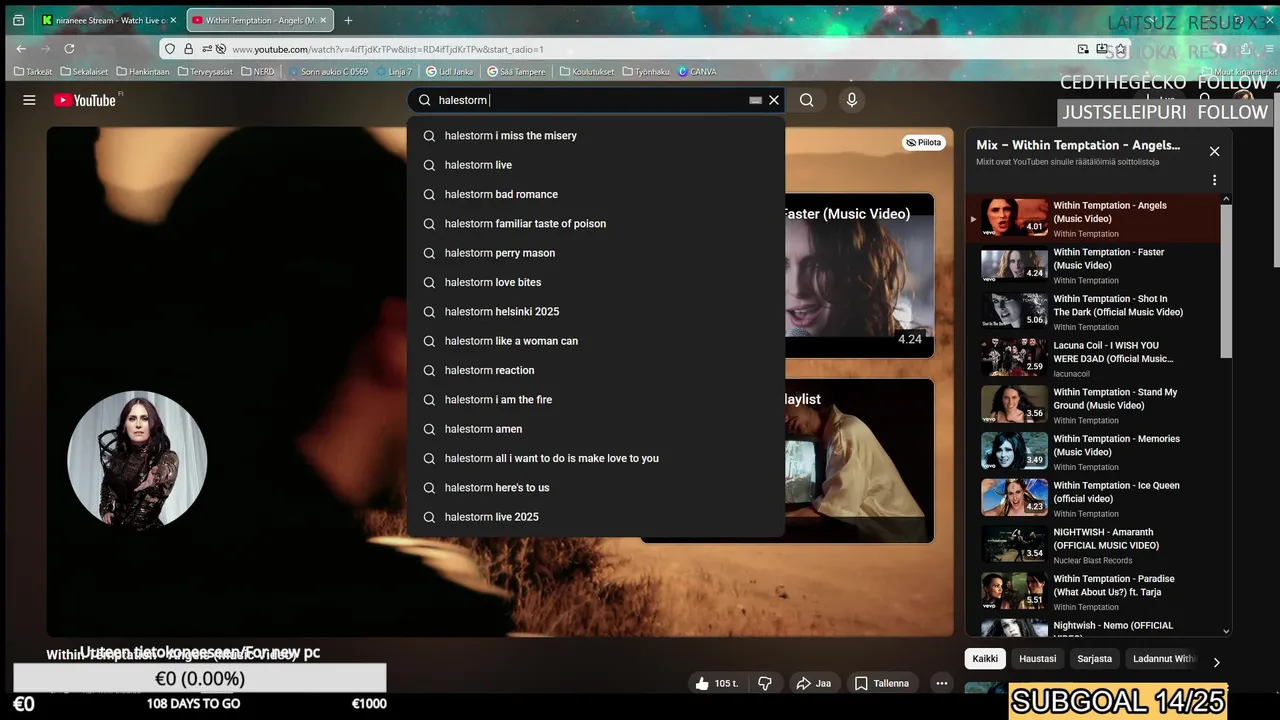Like the video with the thumbs-up
This screenshot has width=1280, height=720.
tap(716, 684)
